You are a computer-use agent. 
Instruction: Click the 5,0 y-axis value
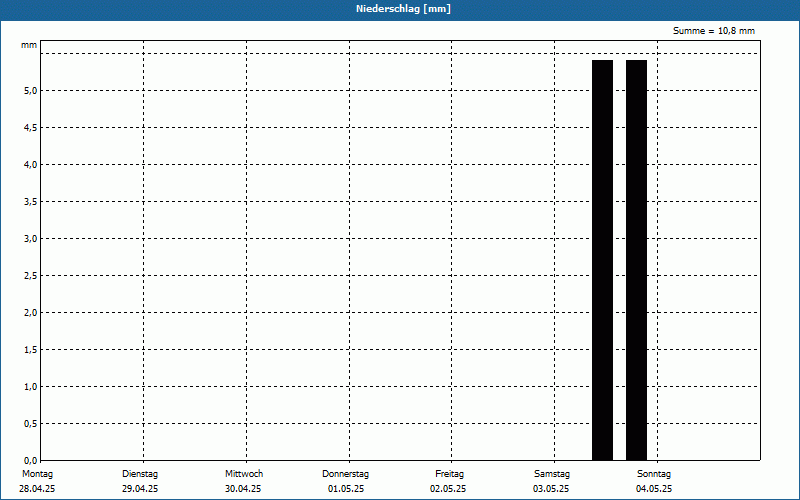(31, 91)
